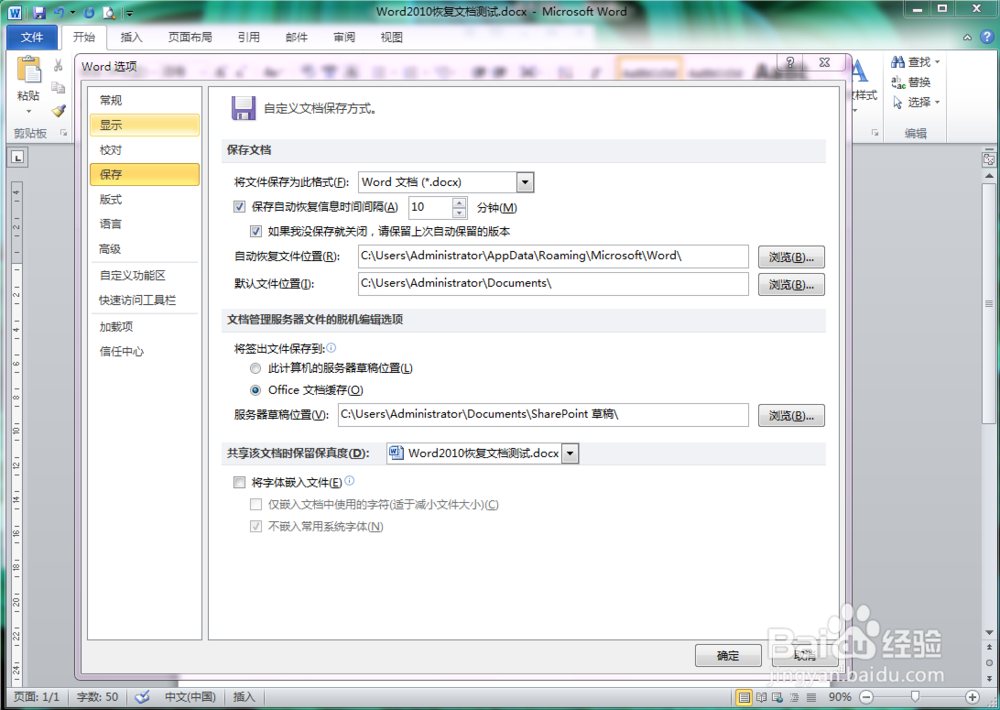Viewport: 1000px width, 710px height.
Task: Open the save file format dropdown
Action: 525,182
